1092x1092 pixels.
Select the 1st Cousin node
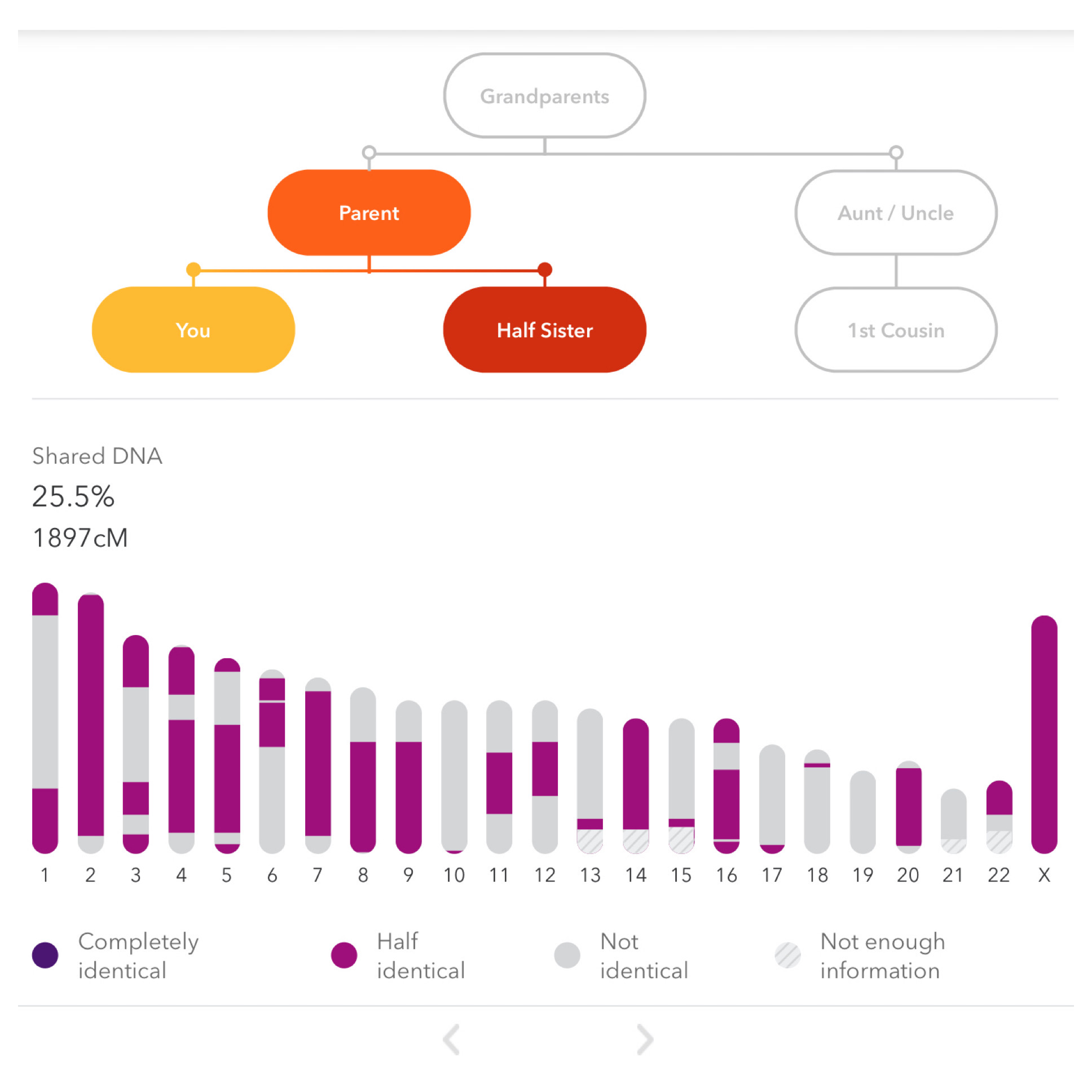click(x=895, y=329)
